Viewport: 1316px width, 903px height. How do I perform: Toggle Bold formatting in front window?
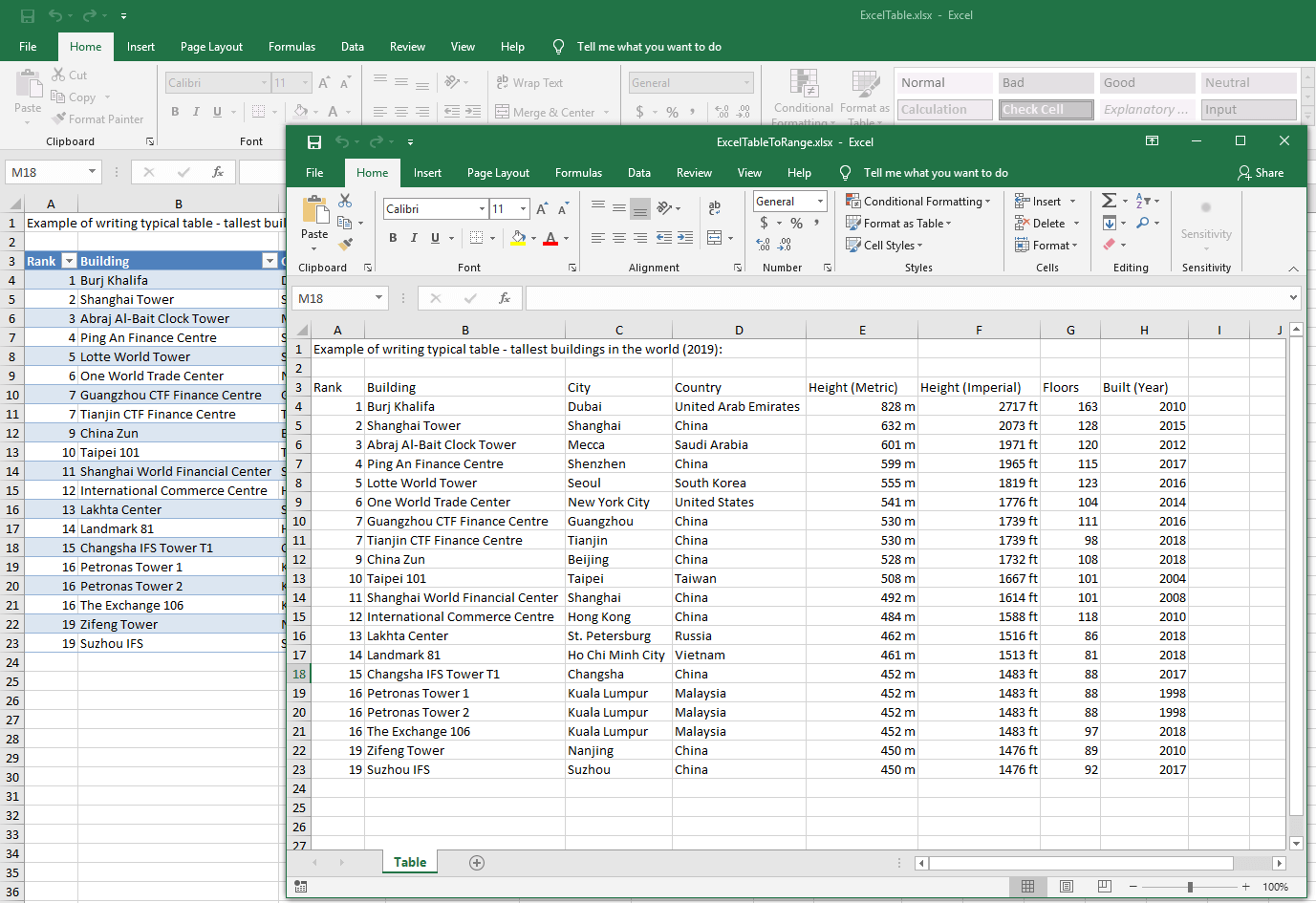tap(393, 238)
